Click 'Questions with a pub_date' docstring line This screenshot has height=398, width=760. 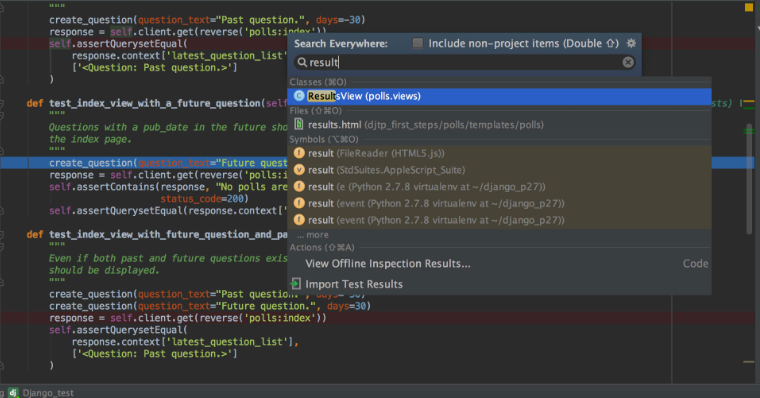pos(168,127)
